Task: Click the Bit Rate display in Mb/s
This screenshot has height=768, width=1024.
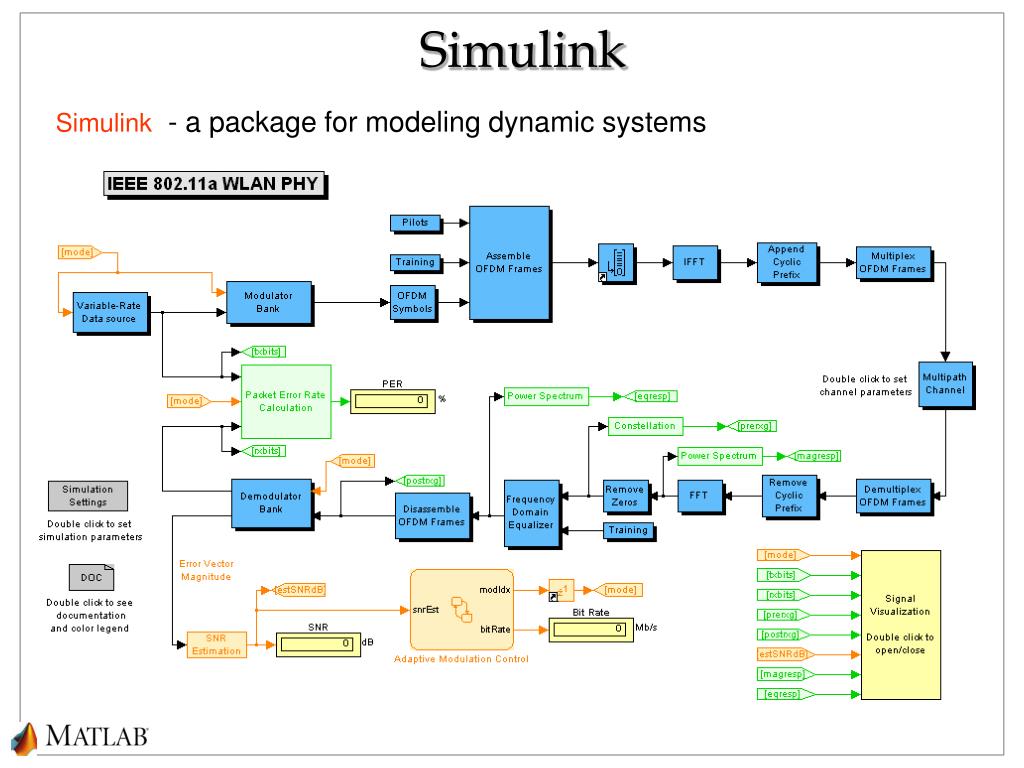Action: pyautogui.click(x=590, y=630)
